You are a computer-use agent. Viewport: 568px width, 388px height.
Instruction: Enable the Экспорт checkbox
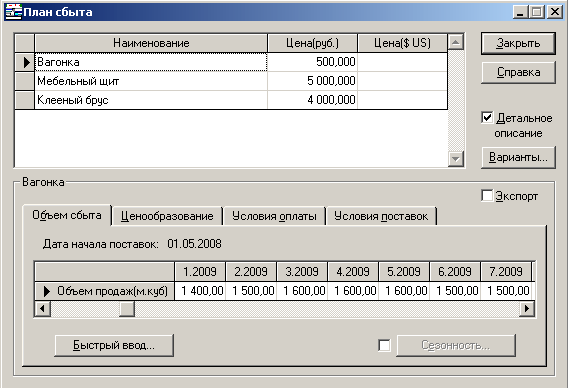pyautogui.click(x=487, y=196)
